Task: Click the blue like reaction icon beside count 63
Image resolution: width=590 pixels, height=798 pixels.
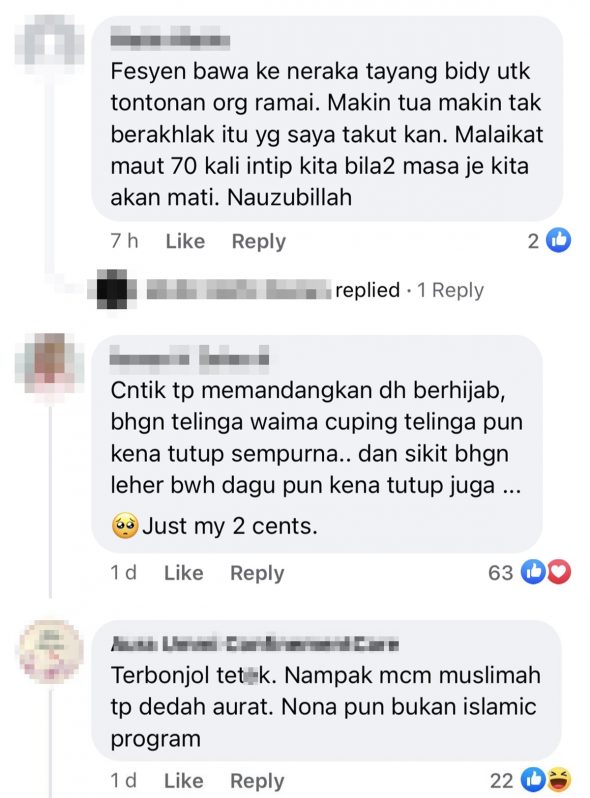Action: coord(533,572)
